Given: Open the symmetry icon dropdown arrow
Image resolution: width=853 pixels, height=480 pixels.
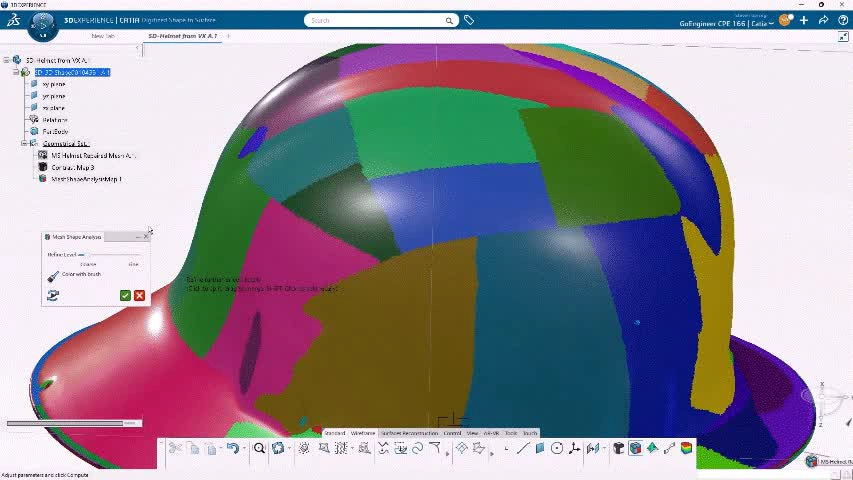Looking at the screenshot, I should coord(604,448).
